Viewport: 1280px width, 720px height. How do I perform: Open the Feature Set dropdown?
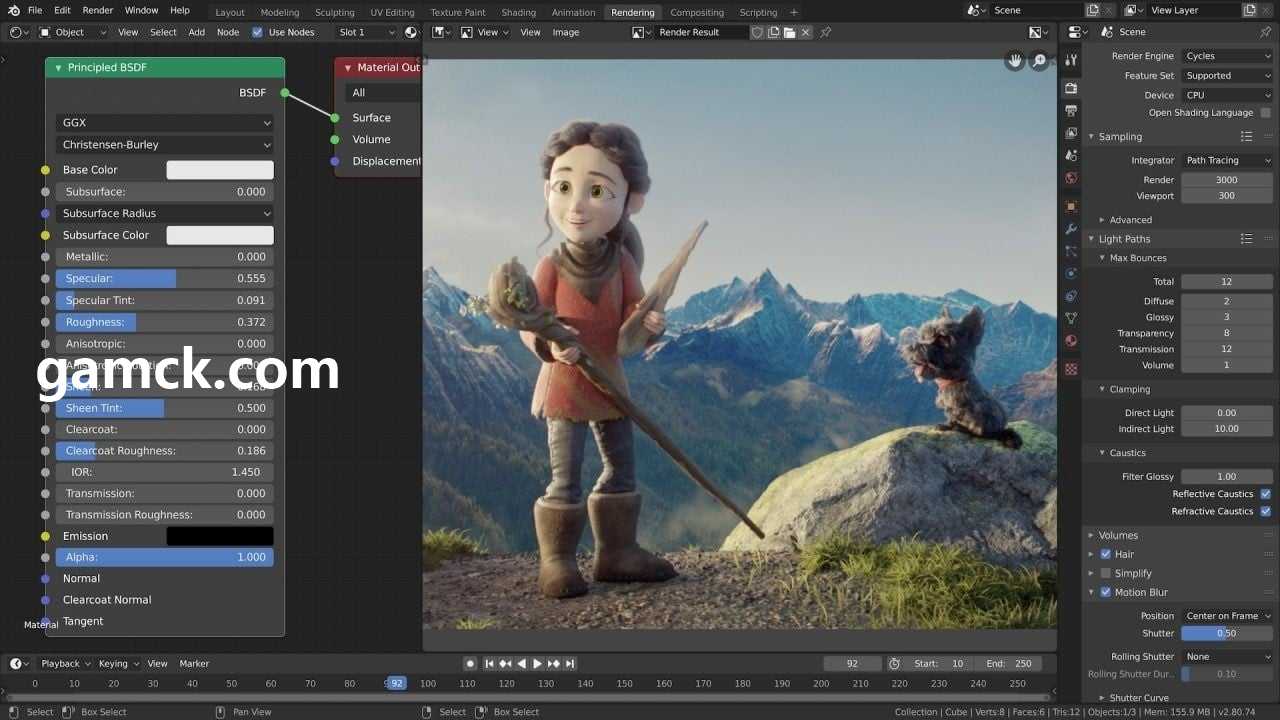pos(1227,76)
